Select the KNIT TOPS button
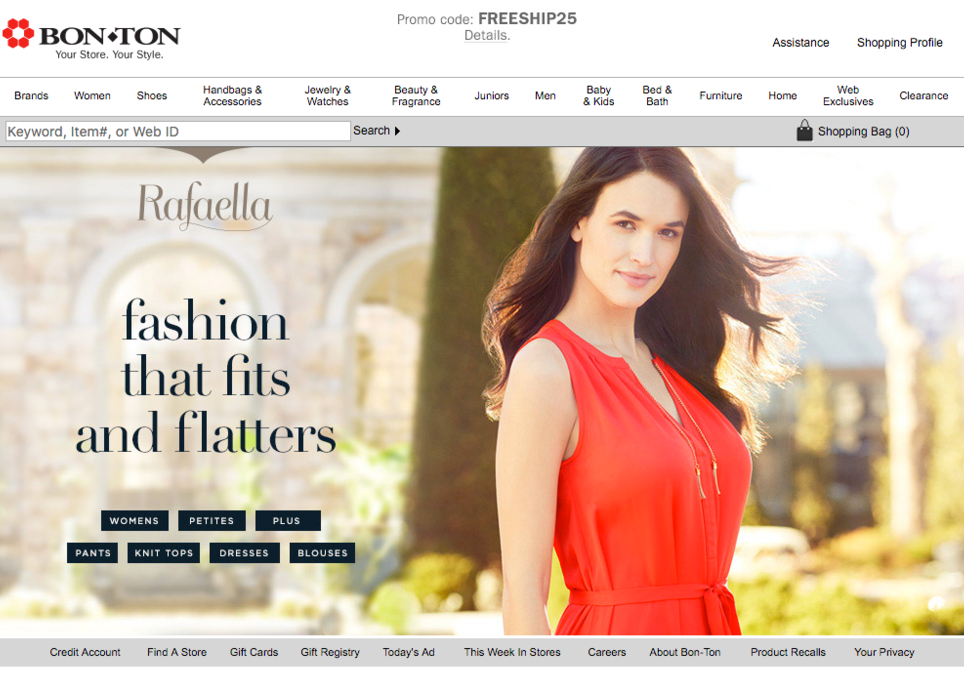The height and width of the screenshot is (697, 964). click(x=164, y=553)
